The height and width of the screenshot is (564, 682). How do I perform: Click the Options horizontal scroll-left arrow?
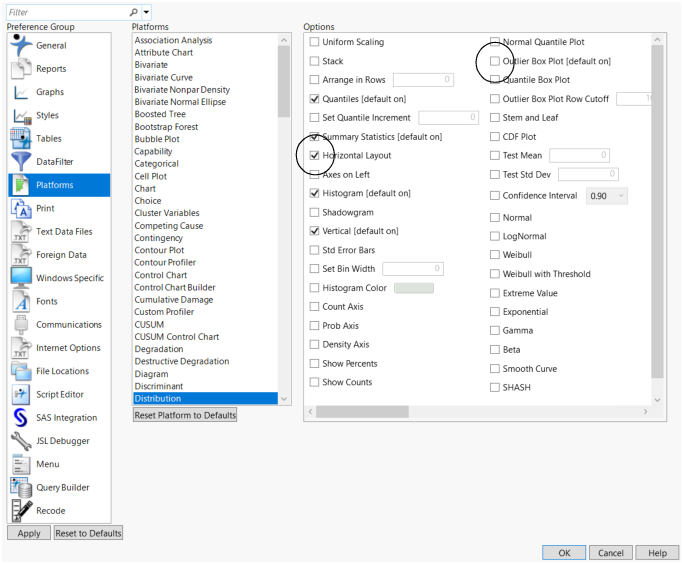pos(311,411)
